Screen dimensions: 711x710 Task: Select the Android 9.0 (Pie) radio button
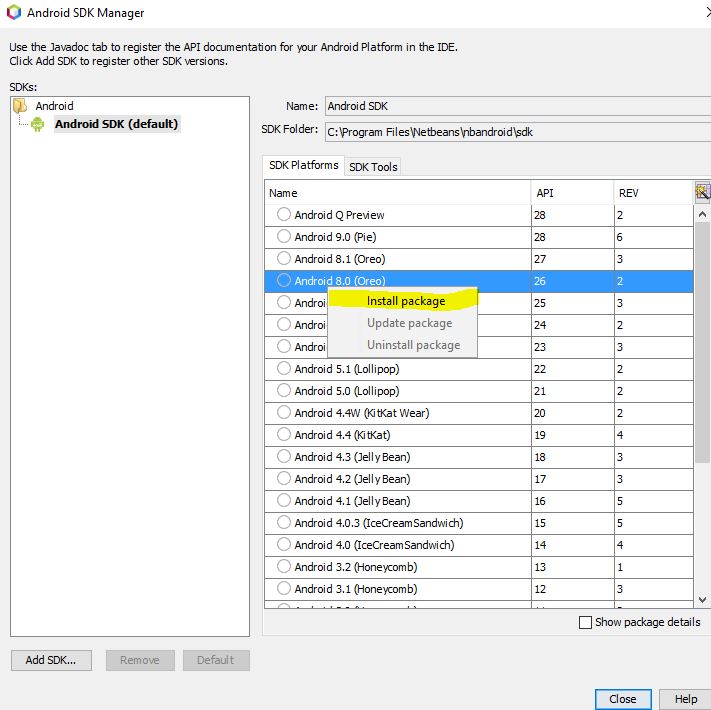pos(284,236)
